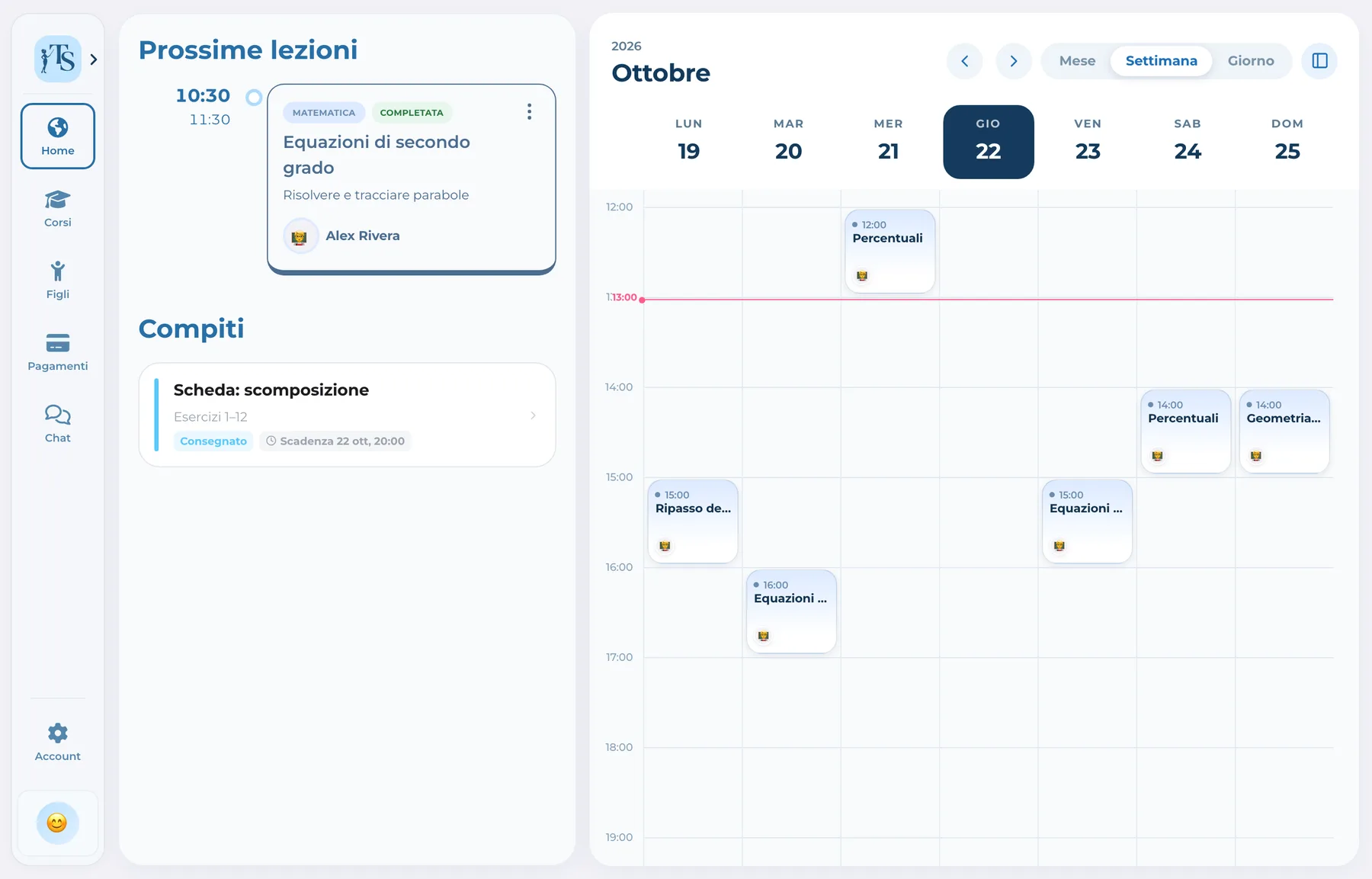Click avatar icon in Monday Ripasso event
This screenshot has width=1372, height=879.
tap(665, 546)
